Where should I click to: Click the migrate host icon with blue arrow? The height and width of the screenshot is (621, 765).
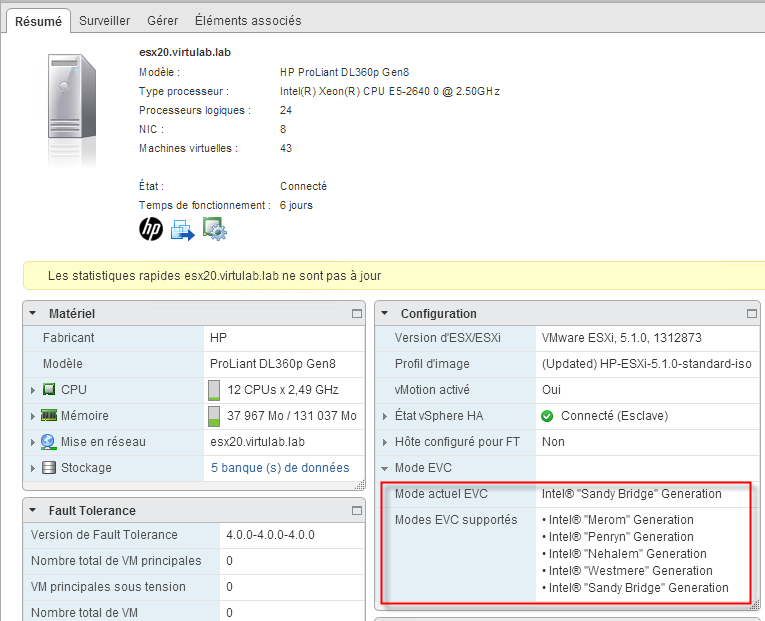pos(182,230)
